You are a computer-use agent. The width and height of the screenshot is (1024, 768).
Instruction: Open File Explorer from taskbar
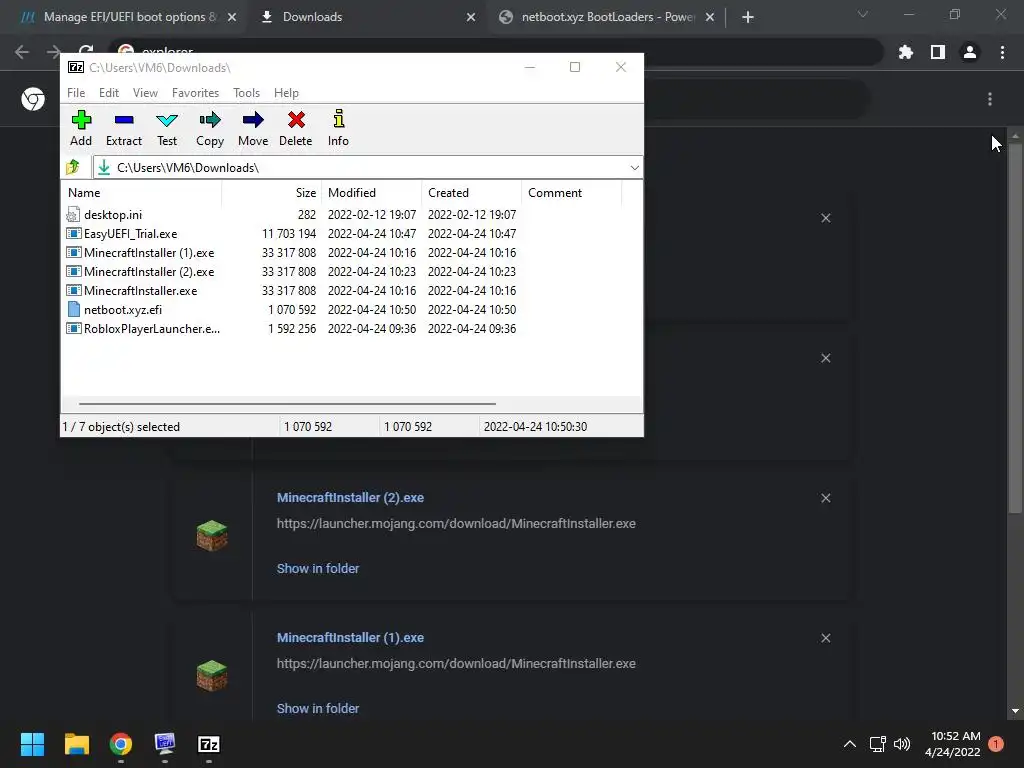click(x=77, y=744)
